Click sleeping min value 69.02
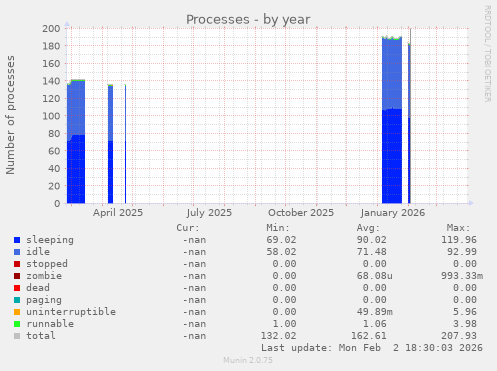The image size is (497, 371). click(281, 240)
